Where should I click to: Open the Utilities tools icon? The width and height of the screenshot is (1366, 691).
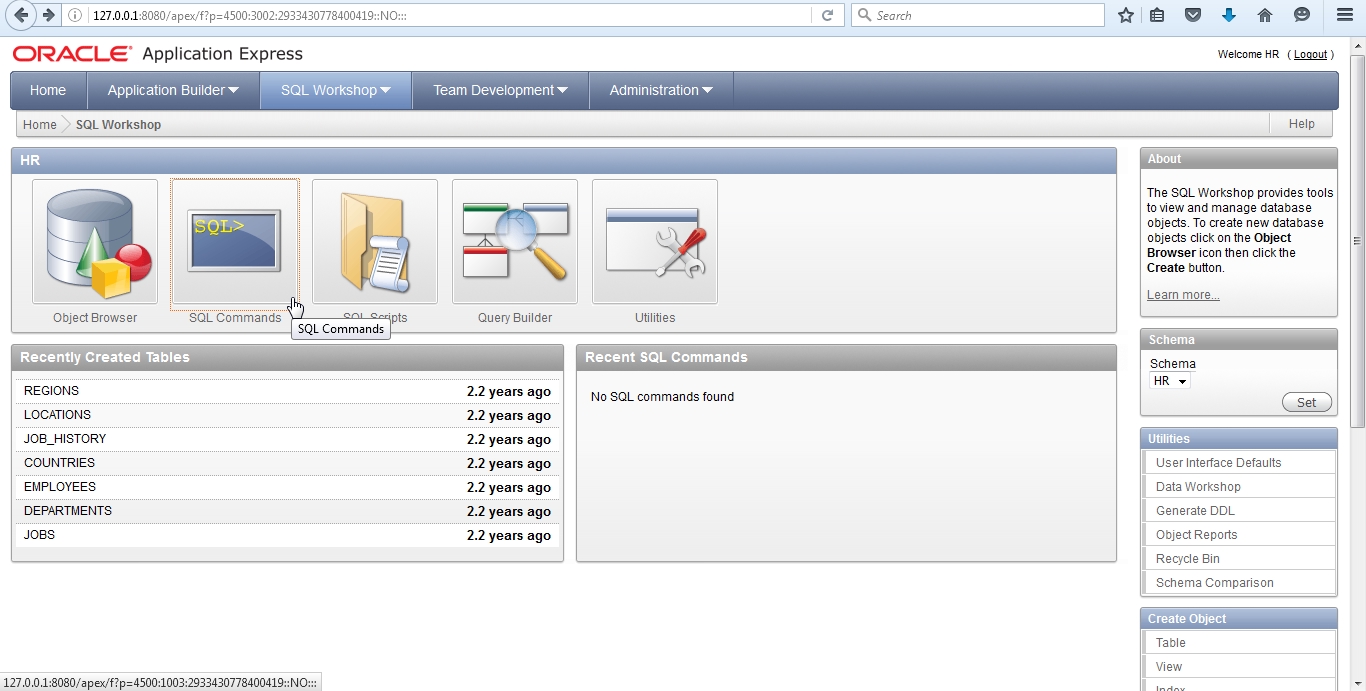655,241
